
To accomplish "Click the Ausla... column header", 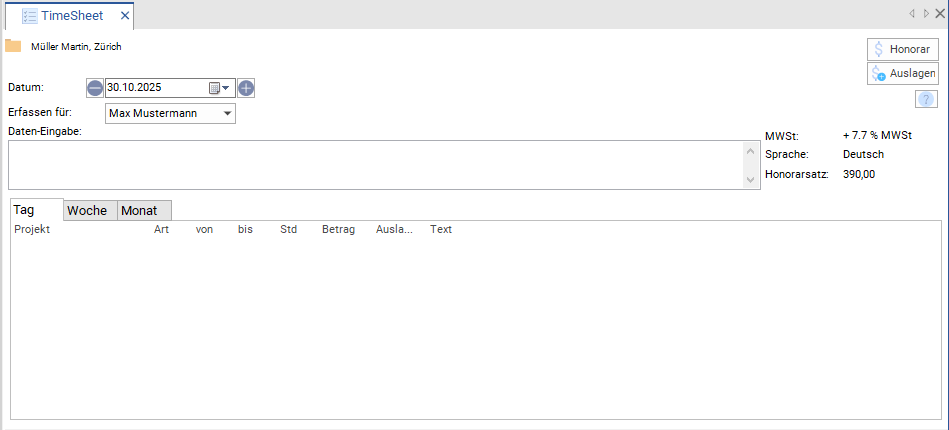I will tap(394, 230).
